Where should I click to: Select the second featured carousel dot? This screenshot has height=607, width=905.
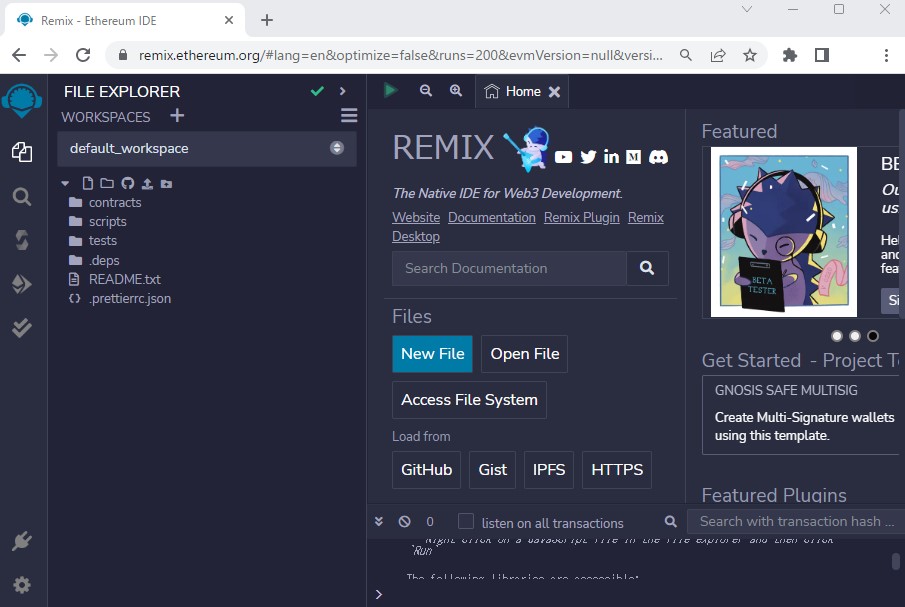tap(855, 336)
